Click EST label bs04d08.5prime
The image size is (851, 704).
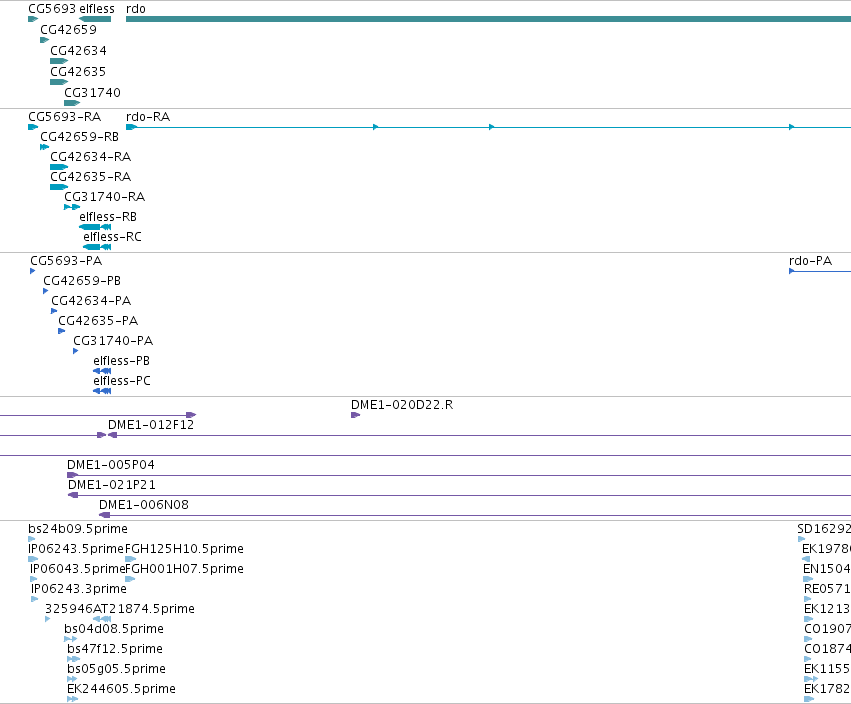(114, 629)
